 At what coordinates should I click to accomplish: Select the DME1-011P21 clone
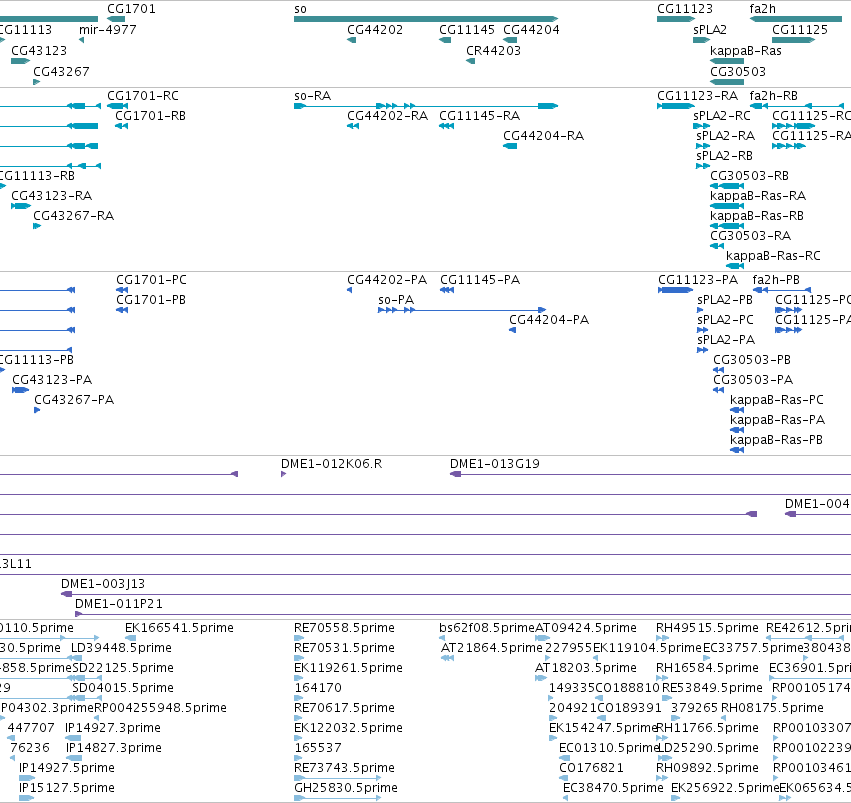tap(463, 614)
